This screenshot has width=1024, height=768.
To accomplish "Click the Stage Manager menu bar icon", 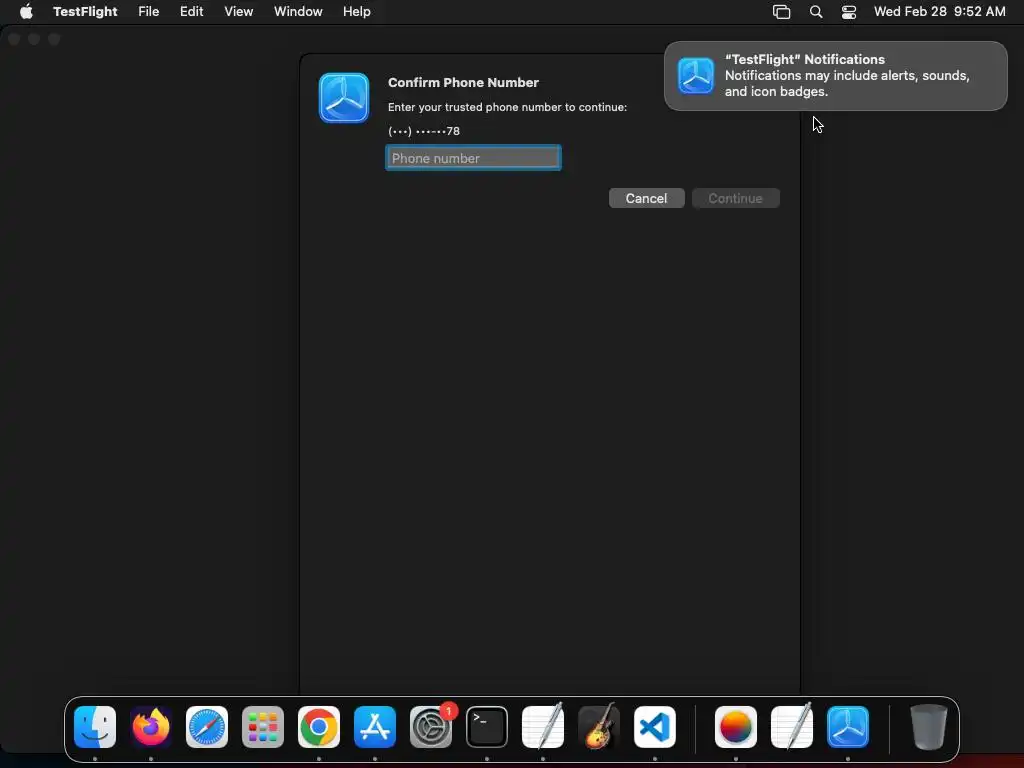I will tap(781, 11).
